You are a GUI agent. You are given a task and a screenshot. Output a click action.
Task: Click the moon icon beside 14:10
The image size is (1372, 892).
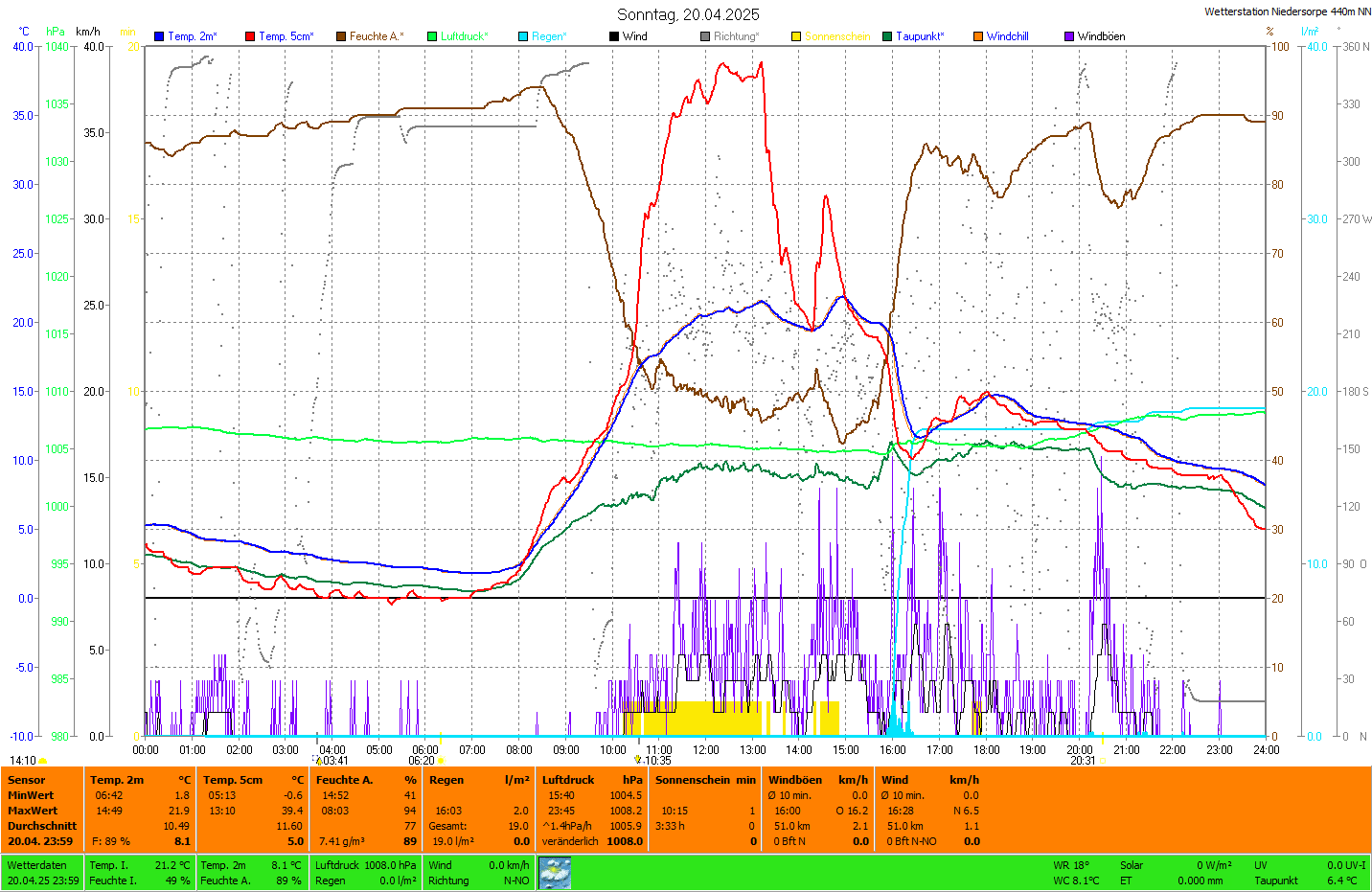(43, 761)
